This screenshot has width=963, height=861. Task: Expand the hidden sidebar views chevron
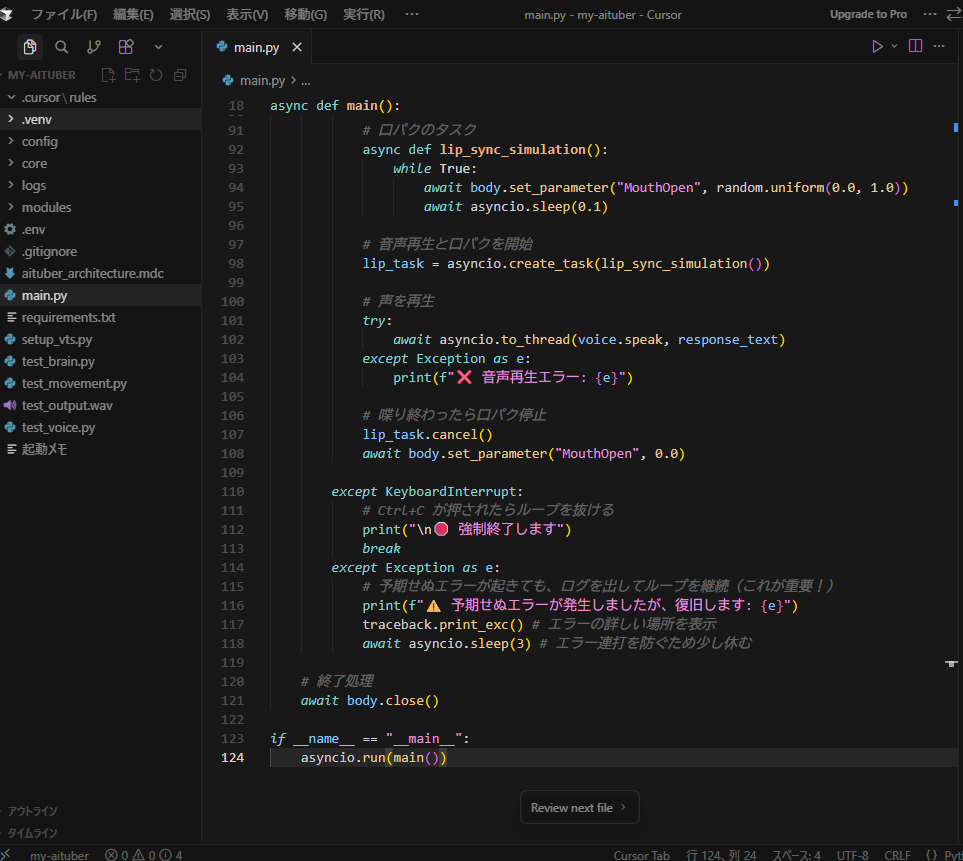click(x=158, y=47)
